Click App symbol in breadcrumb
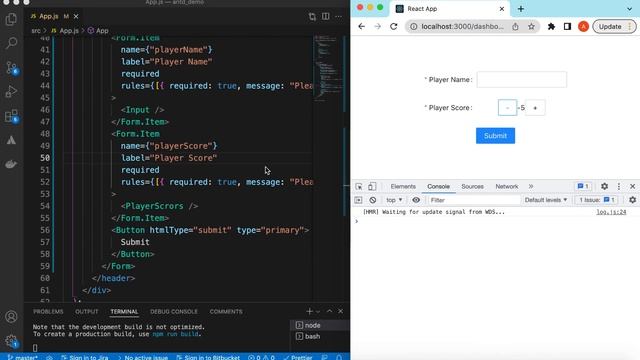The width and height of the screenshot is (640, 360). pyautogui.click(x=98, y=31)
